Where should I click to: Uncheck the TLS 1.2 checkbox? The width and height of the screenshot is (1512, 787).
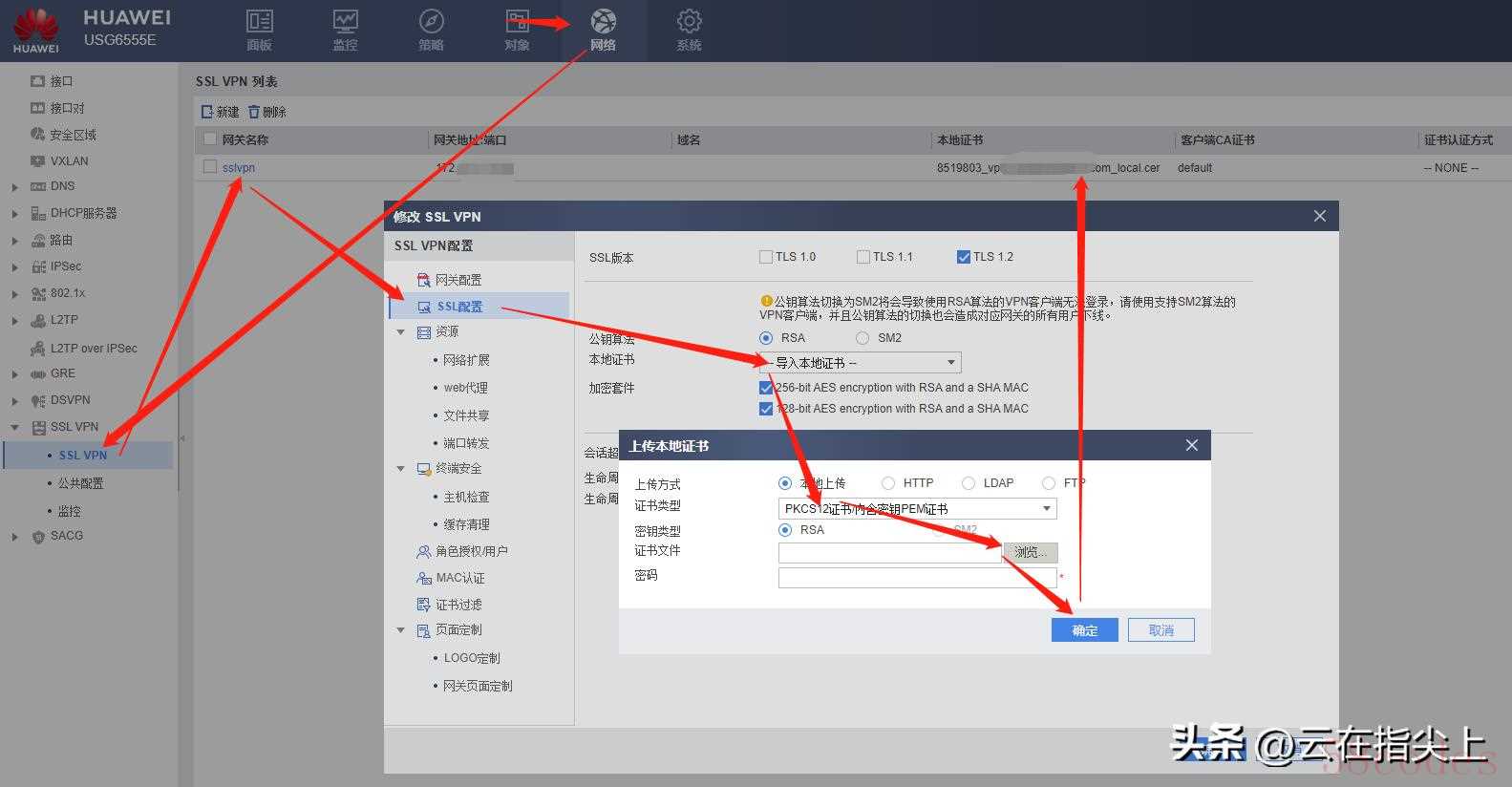[x=963, y=257]
